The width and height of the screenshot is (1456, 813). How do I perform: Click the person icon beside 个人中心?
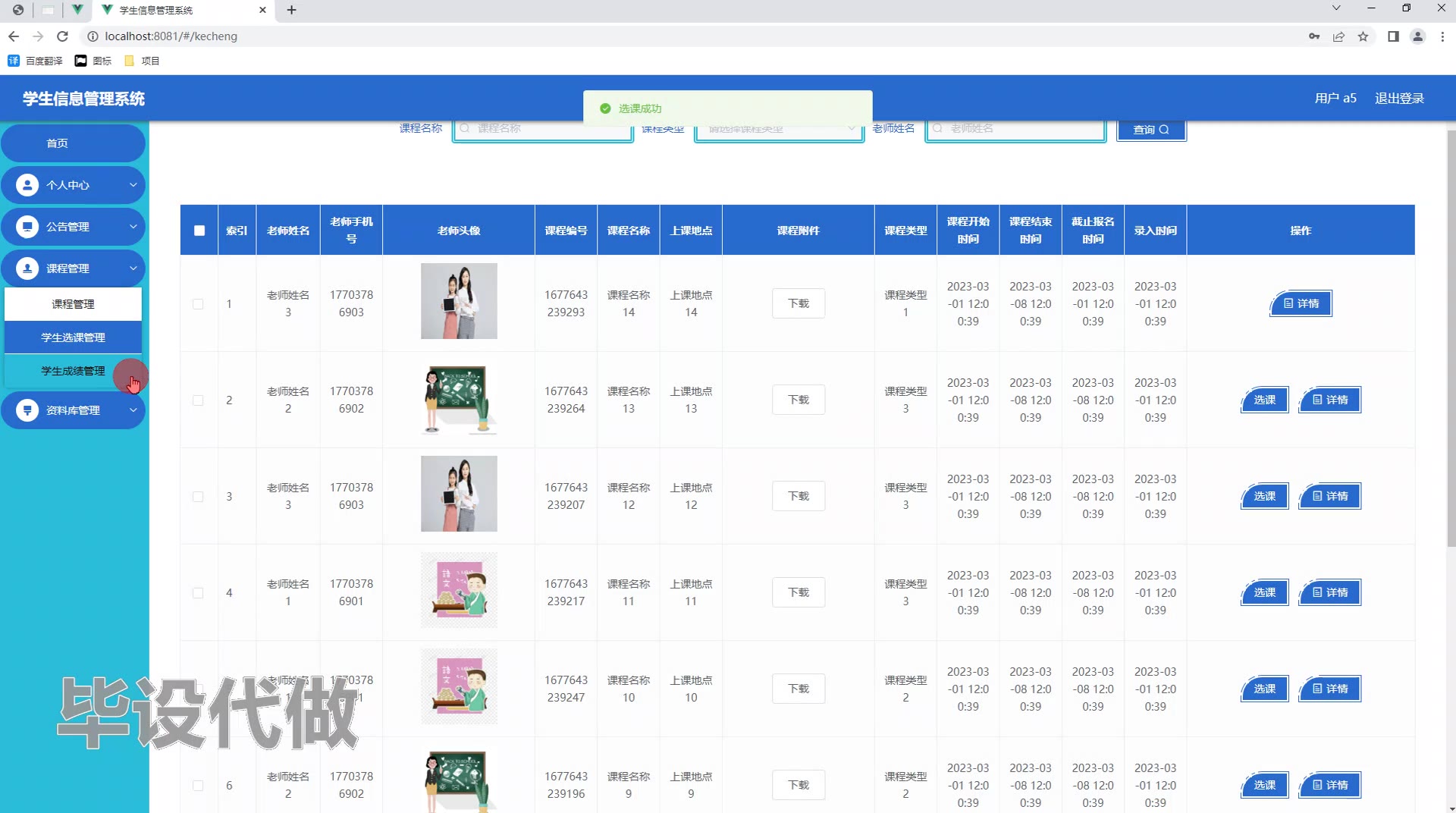tap(27, 185)
